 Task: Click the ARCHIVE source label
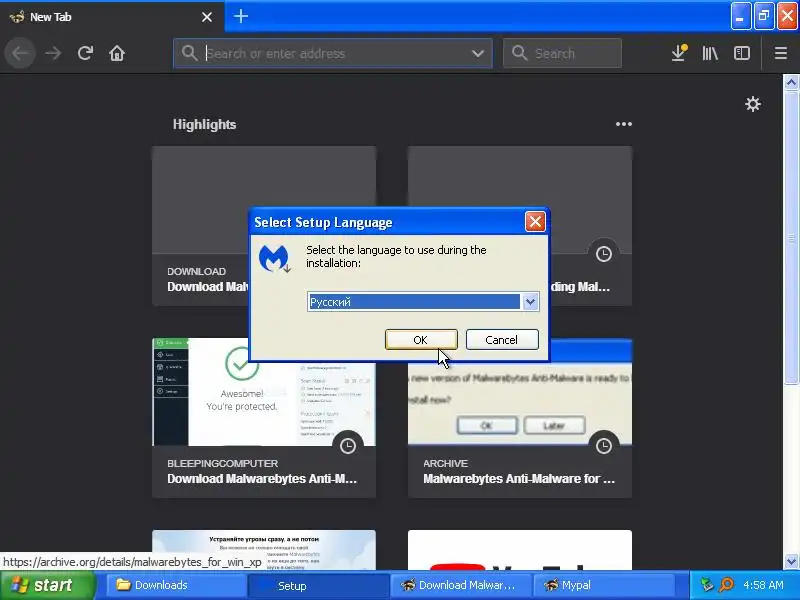445,463
